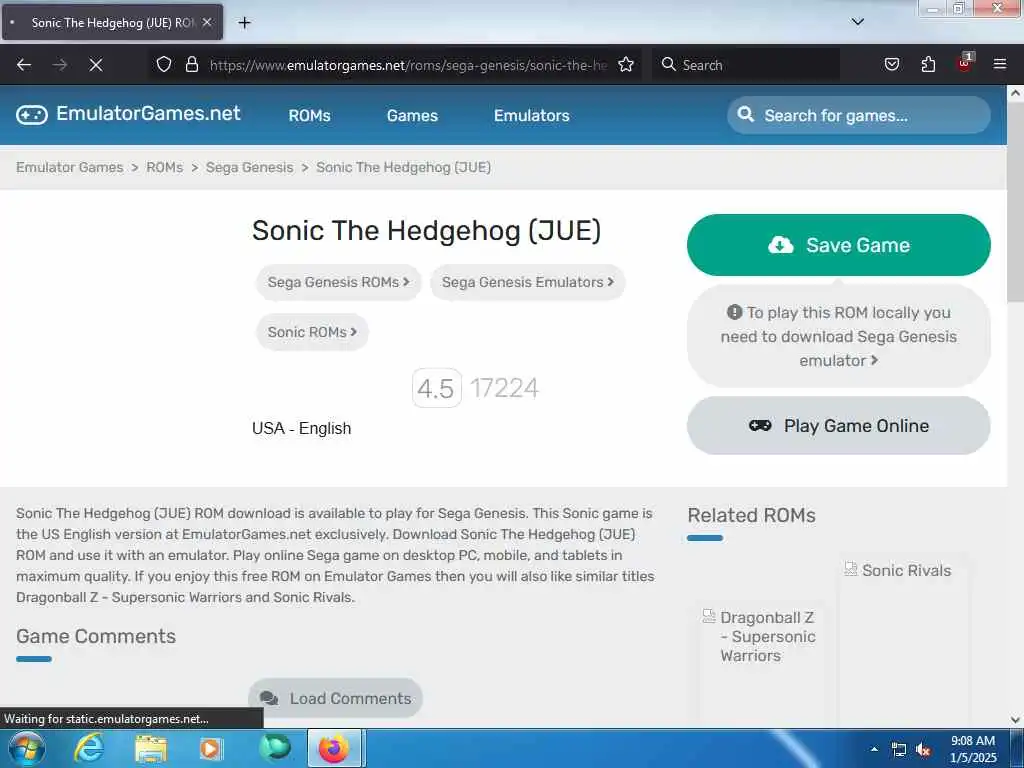
Task: Open the ROMs menu
Action: pos(310,116)
